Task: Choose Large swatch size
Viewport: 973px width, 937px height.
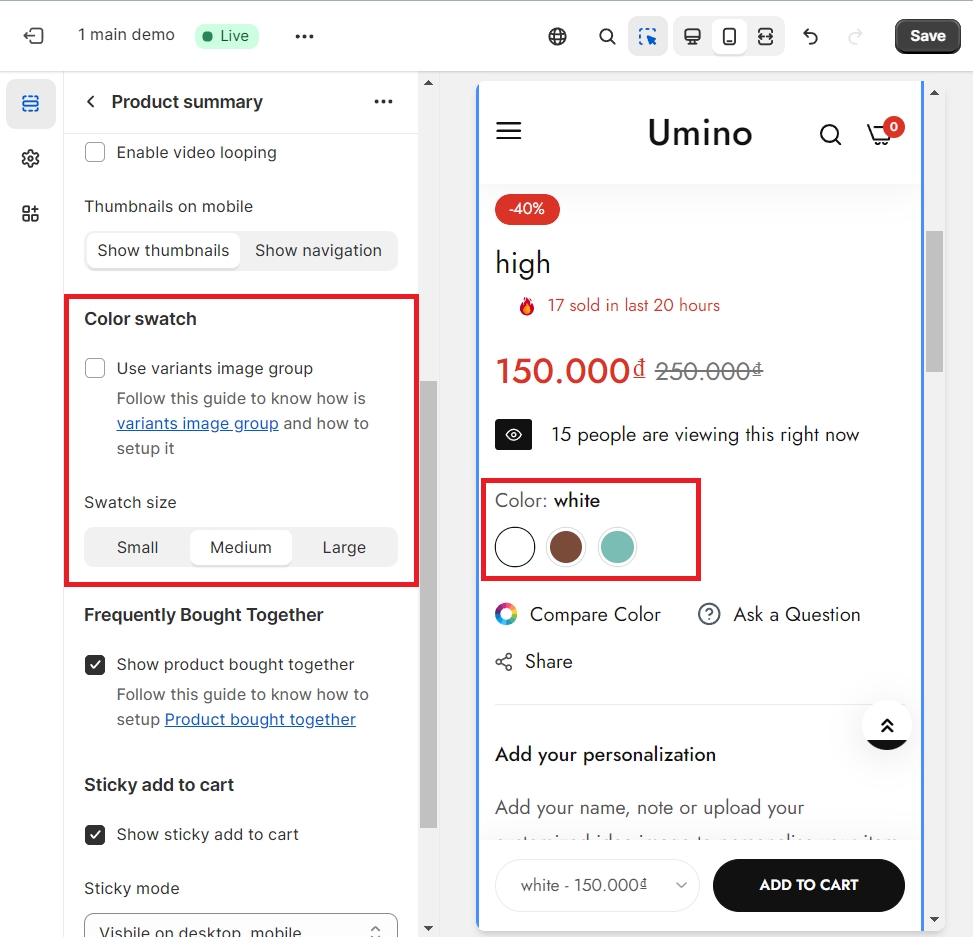Action: click(x=344, y=547)
